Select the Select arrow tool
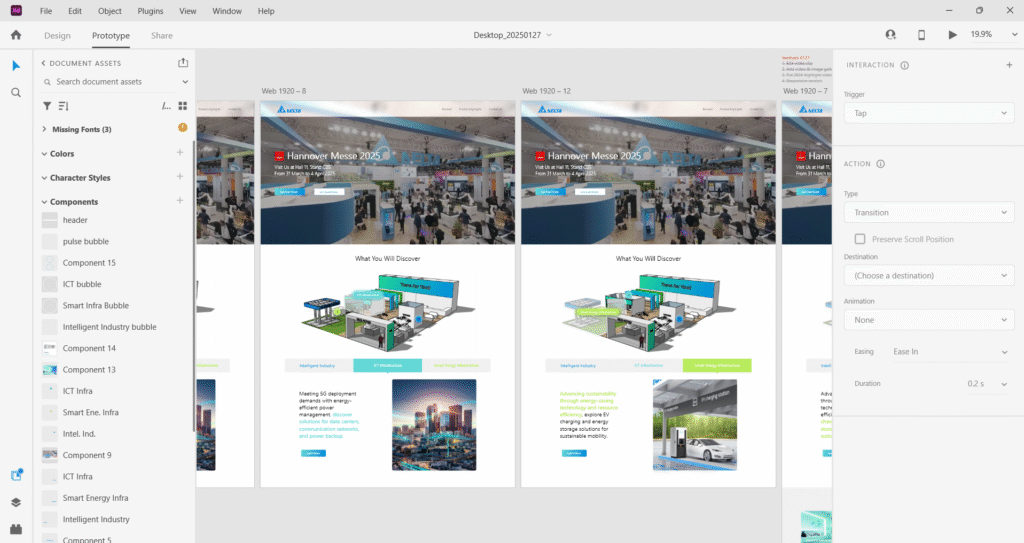The height and width of the screenshot is (543, 1024). click(16, 66)
